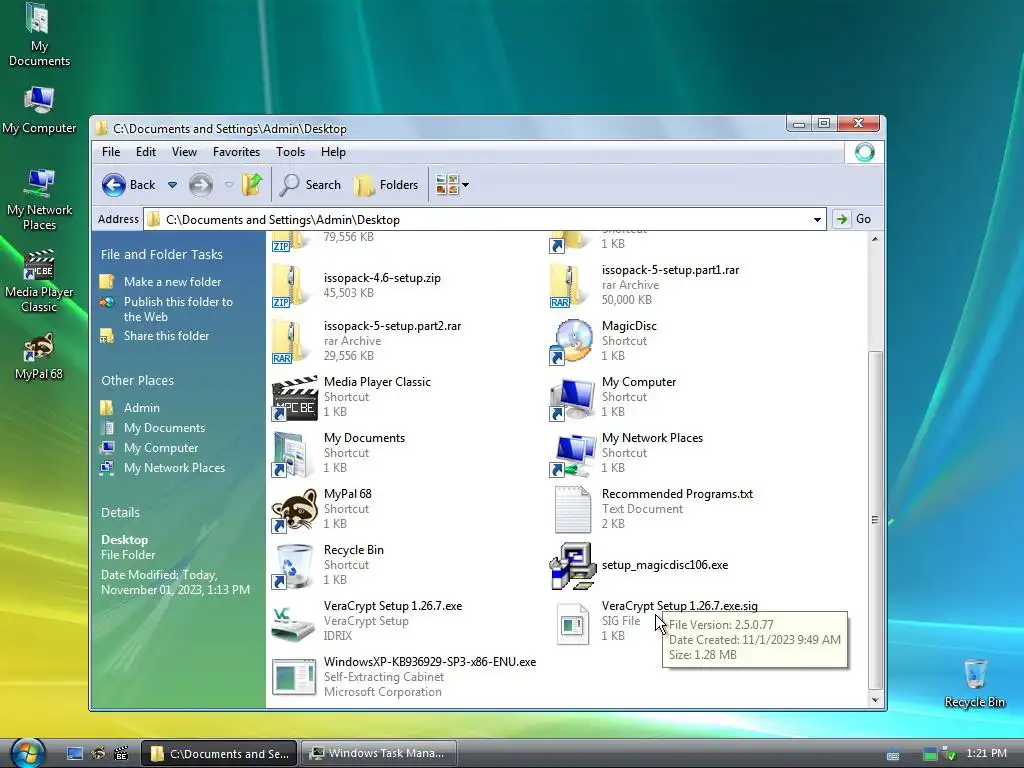Image resolution: width=1024 pixels, height=768 pixels.
Task: Open the File menu
Action: (111, 152)
